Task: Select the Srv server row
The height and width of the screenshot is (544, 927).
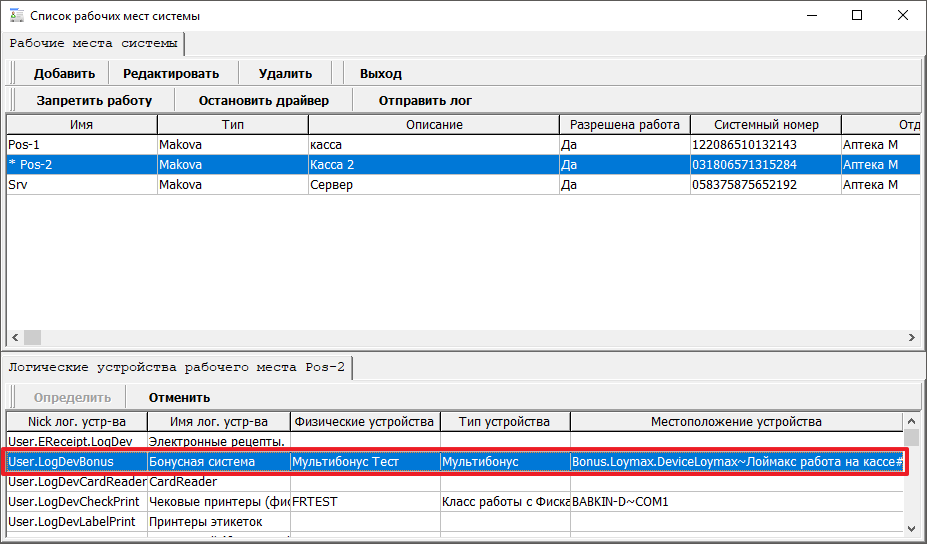Action: tap(80, 185)
